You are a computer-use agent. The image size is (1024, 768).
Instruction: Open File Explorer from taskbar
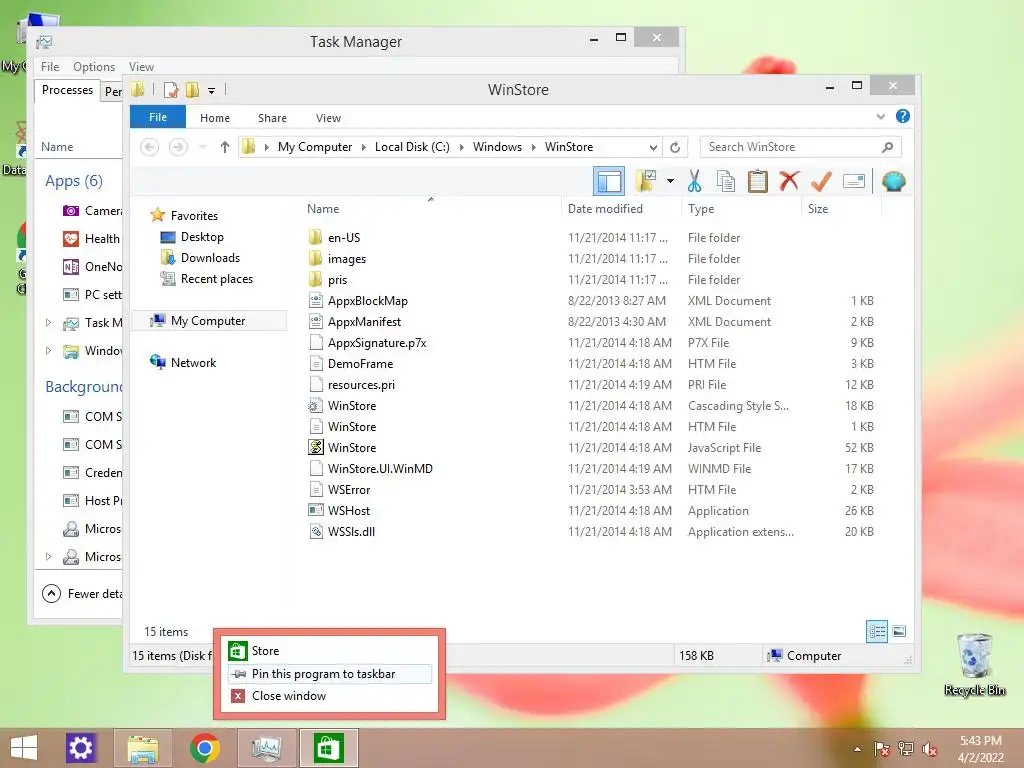[x=142, y=748]
